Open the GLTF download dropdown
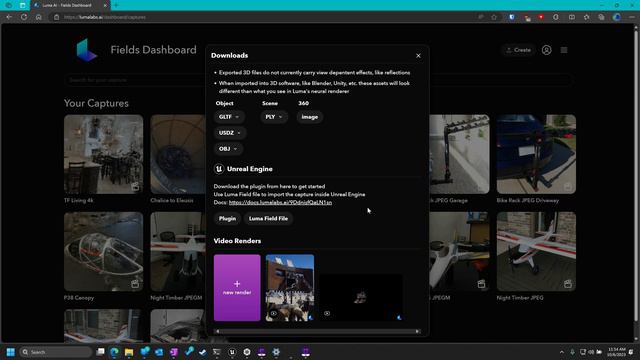The image size is (640, 360). tap(229, 117)
